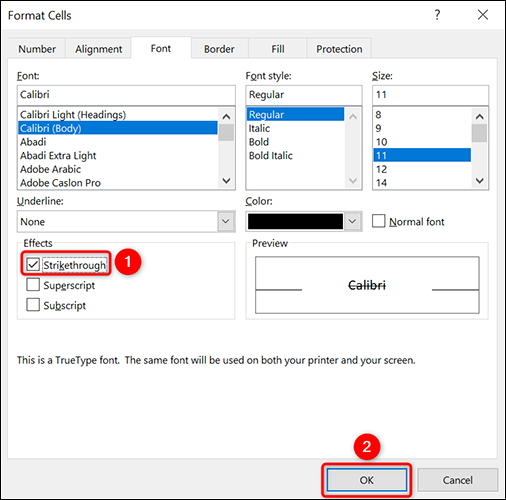Image resolution: width=506 pixels, height=500 pixels.
Task: Click the Font name input field
Action: pyautogui.click(x=126, y=95)
